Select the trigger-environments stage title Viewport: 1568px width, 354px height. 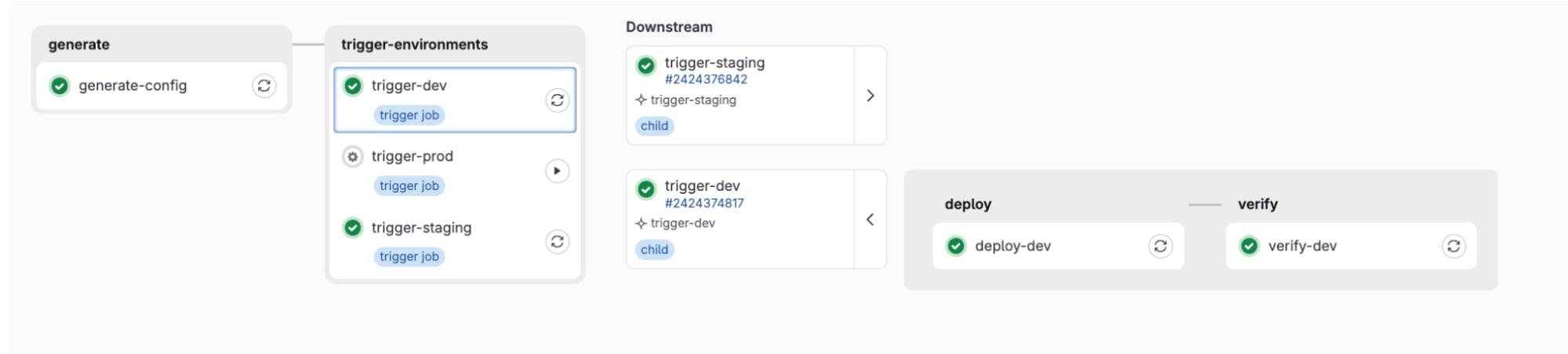[x=414, y=45]
